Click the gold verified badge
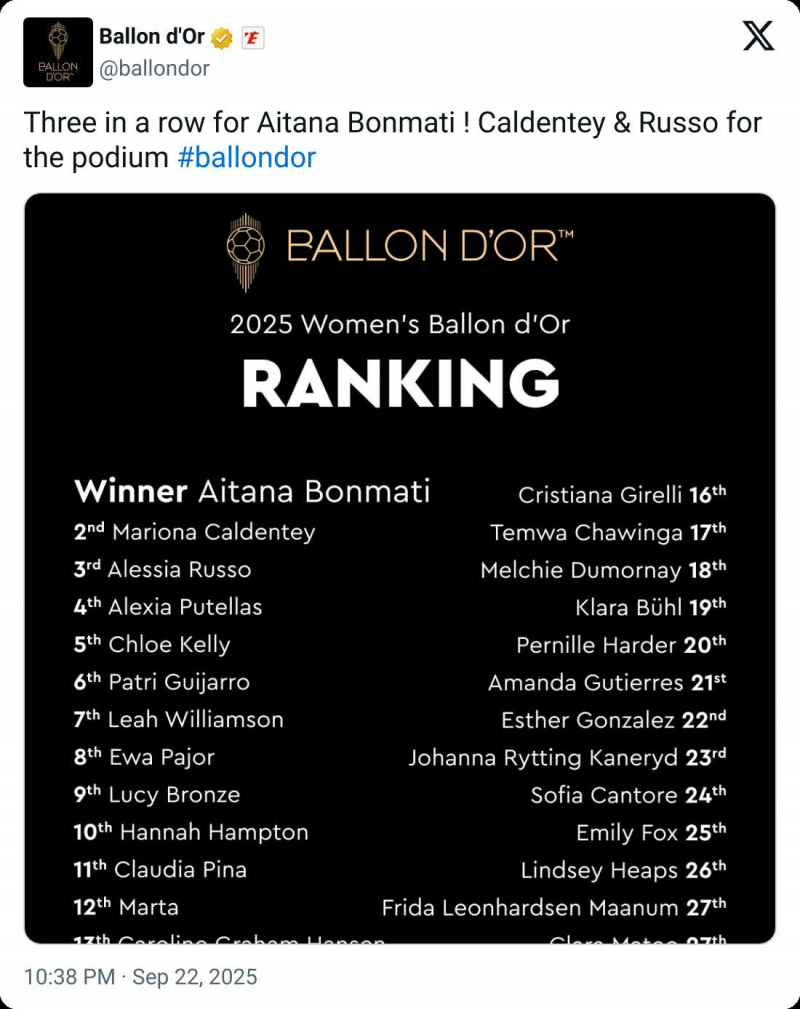 click(x=222, y=38)
